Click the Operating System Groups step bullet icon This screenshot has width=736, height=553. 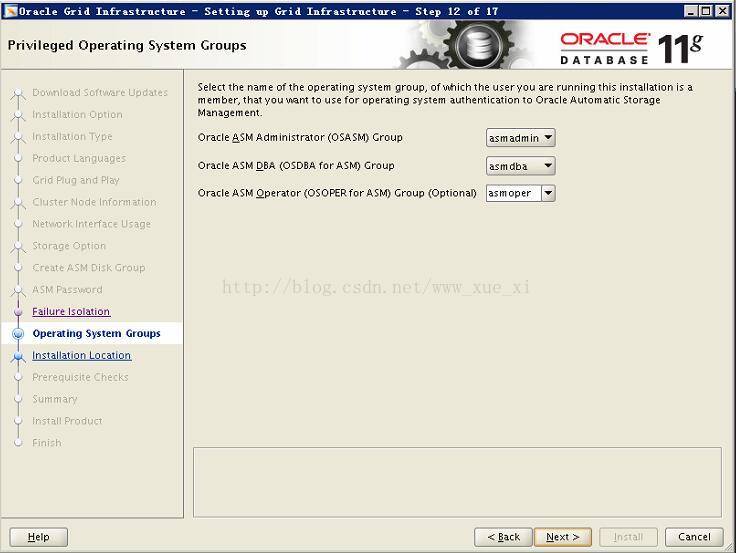coord(18,333)
